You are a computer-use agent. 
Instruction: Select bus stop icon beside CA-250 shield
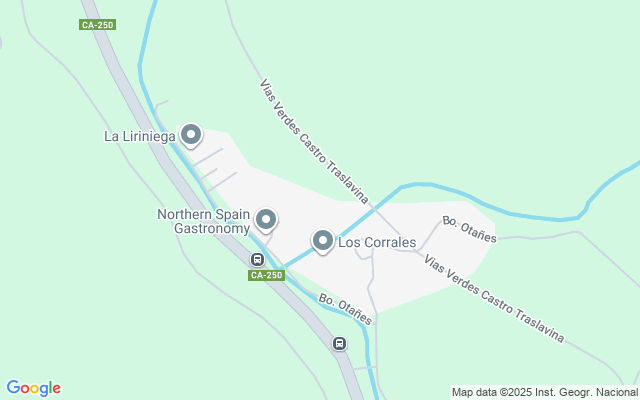pyautogui.click(x=257, y=259)
